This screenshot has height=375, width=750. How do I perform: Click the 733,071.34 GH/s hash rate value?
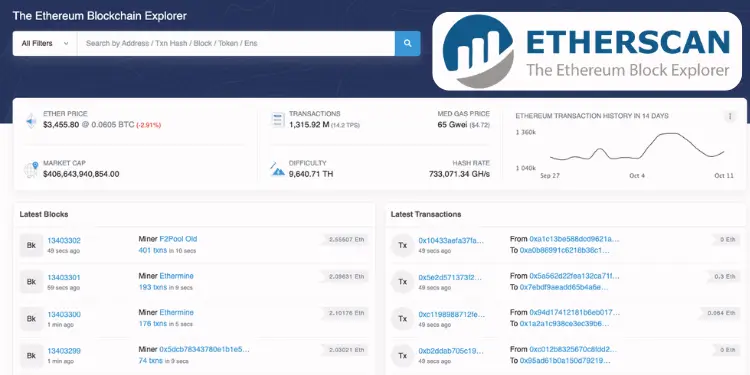tap(459, 174)
